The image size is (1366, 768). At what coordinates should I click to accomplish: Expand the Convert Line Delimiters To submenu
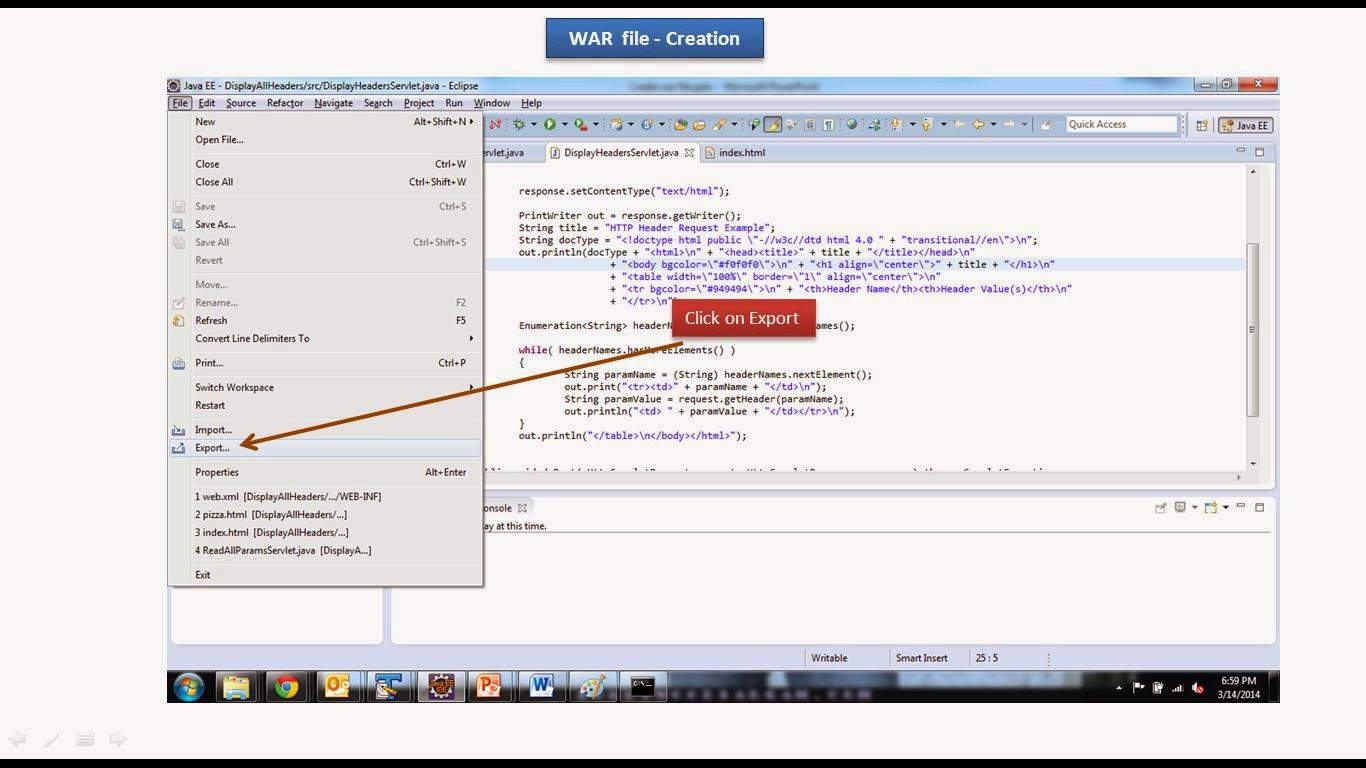[x=253, y=338]
